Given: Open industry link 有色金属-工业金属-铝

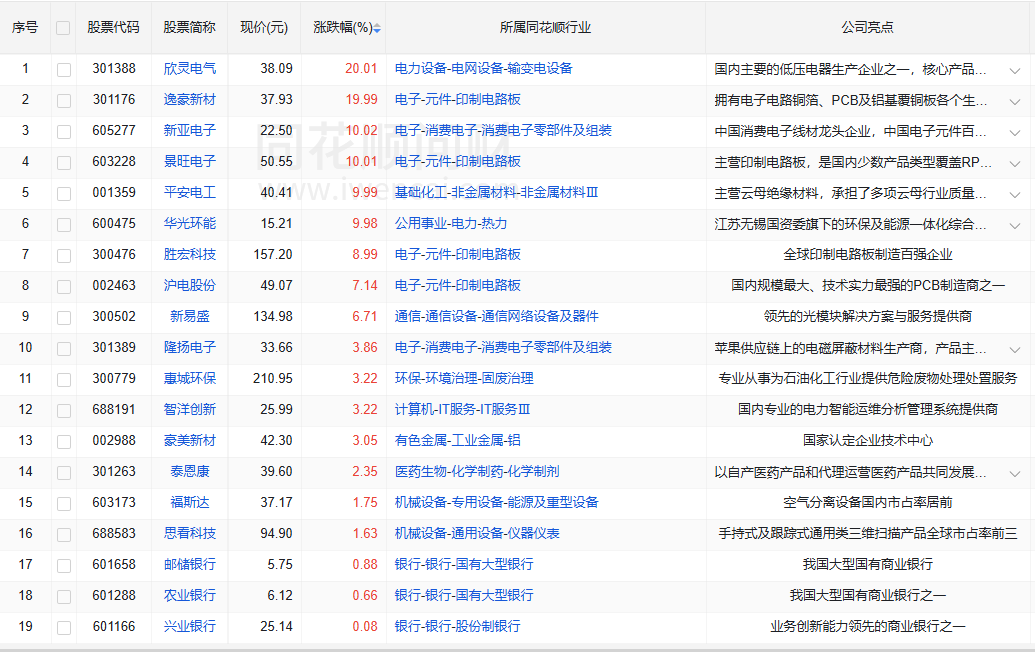Looking at the screenshot, I should click(457, 440).
